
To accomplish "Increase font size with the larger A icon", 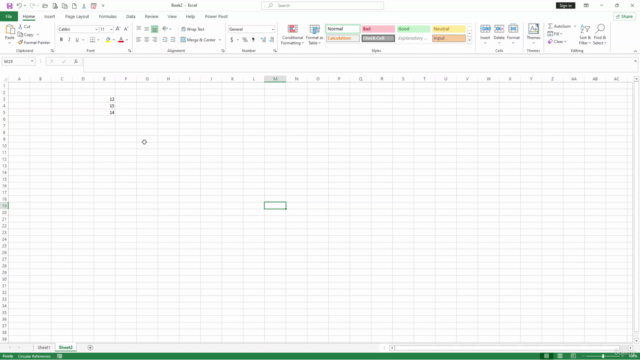I will 118,29.
